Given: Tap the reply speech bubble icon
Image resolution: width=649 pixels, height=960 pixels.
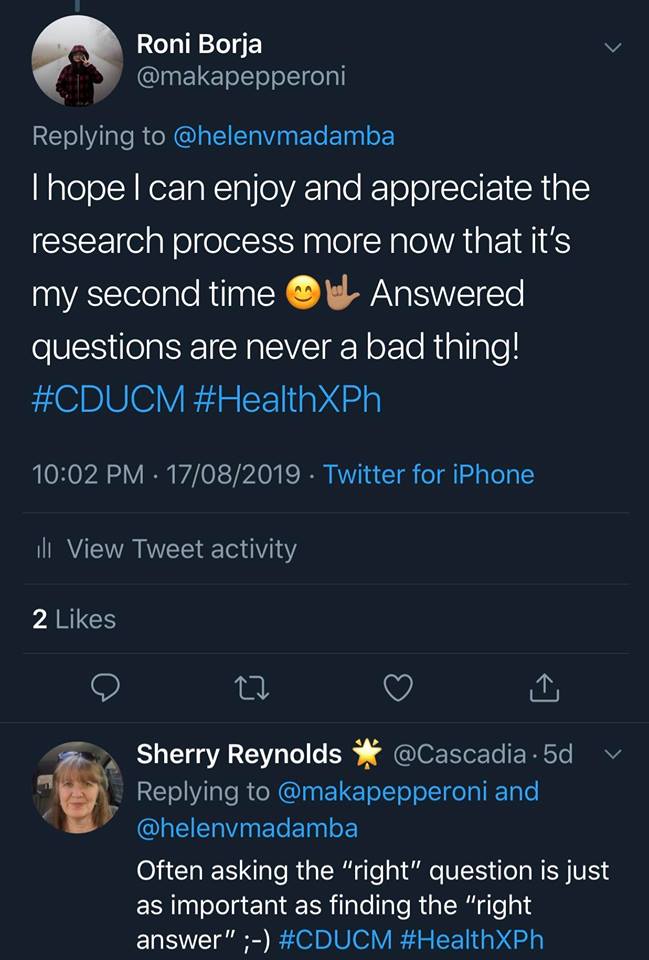Looking at the screenshot, I should coord(106,687).
